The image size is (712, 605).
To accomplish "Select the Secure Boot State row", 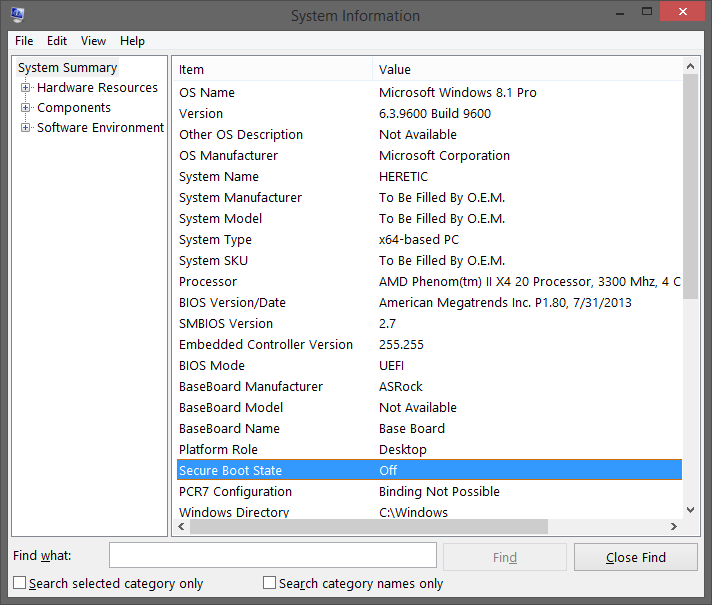I will [x=429, y=470].
